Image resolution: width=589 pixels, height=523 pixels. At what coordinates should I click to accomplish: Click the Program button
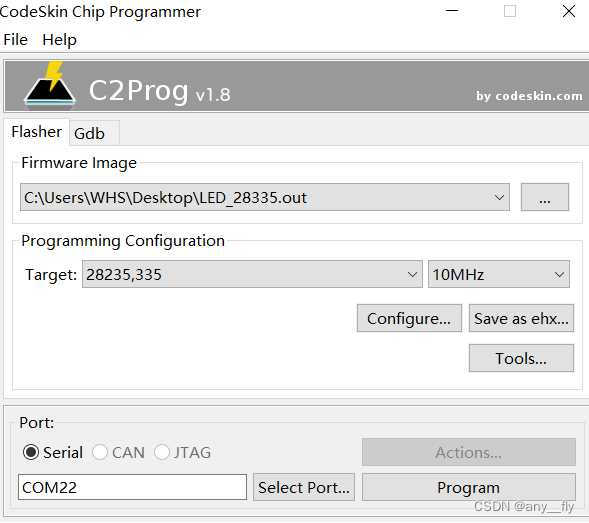(x=469, y=487)
